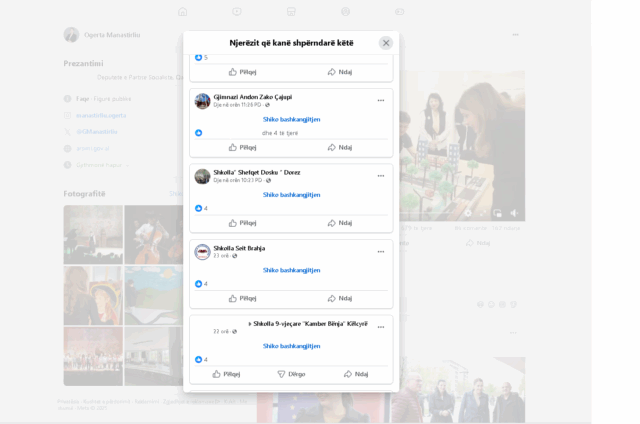Screen dimensions: 640x424
Task: Open arsimi.gov.al website link
Action: [x=93, y=149]
